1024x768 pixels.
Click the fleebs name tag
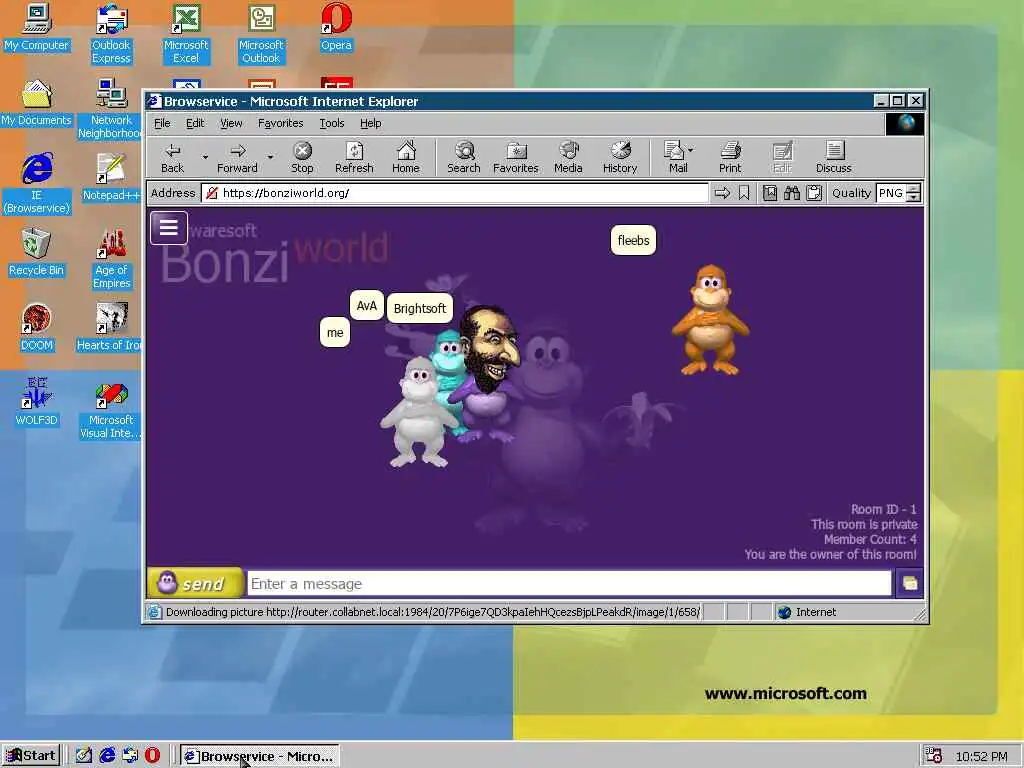[633, 240]
